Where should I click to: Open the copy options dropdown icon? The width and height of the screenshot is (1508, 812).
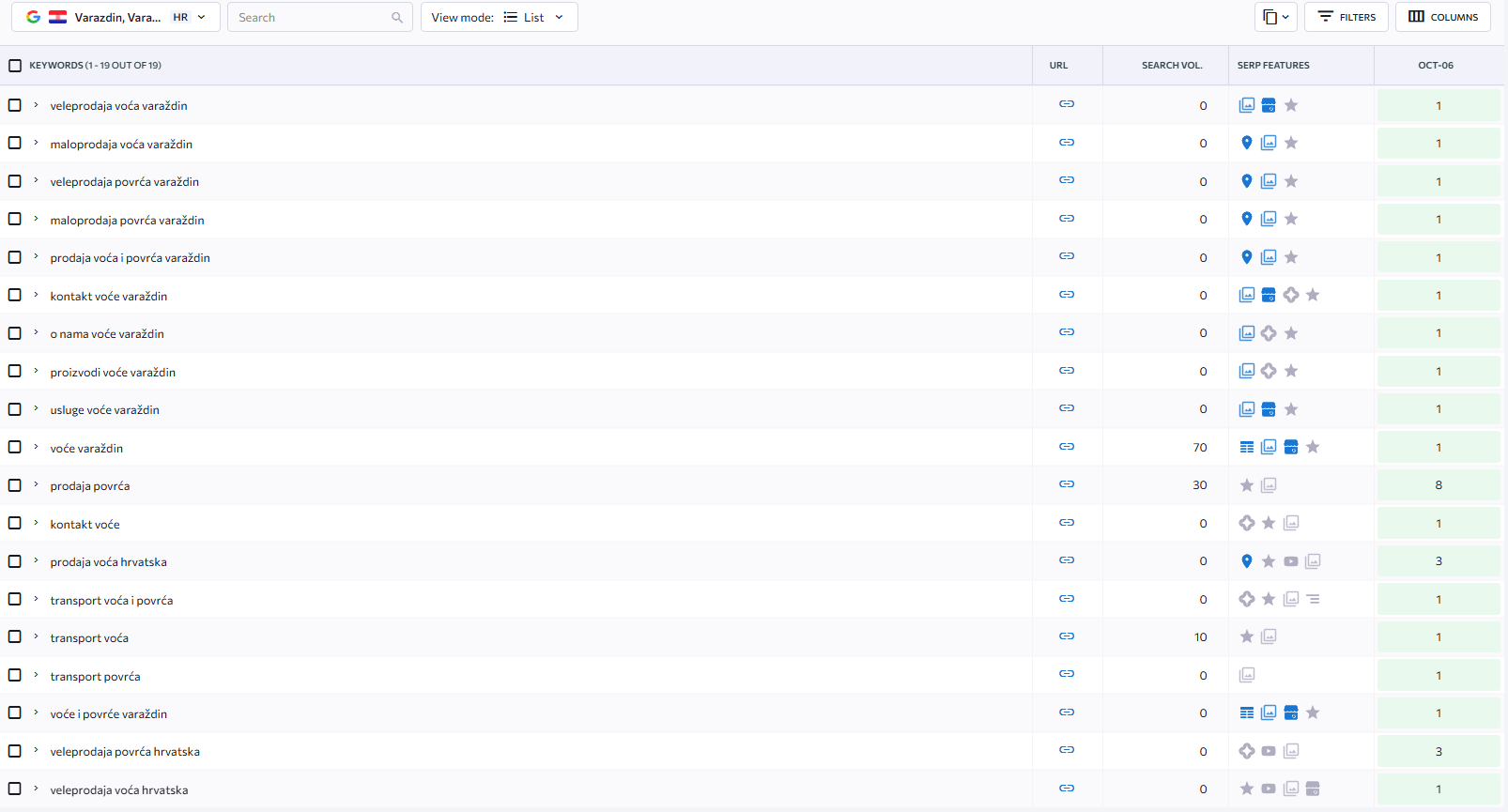coord(1275,17)
